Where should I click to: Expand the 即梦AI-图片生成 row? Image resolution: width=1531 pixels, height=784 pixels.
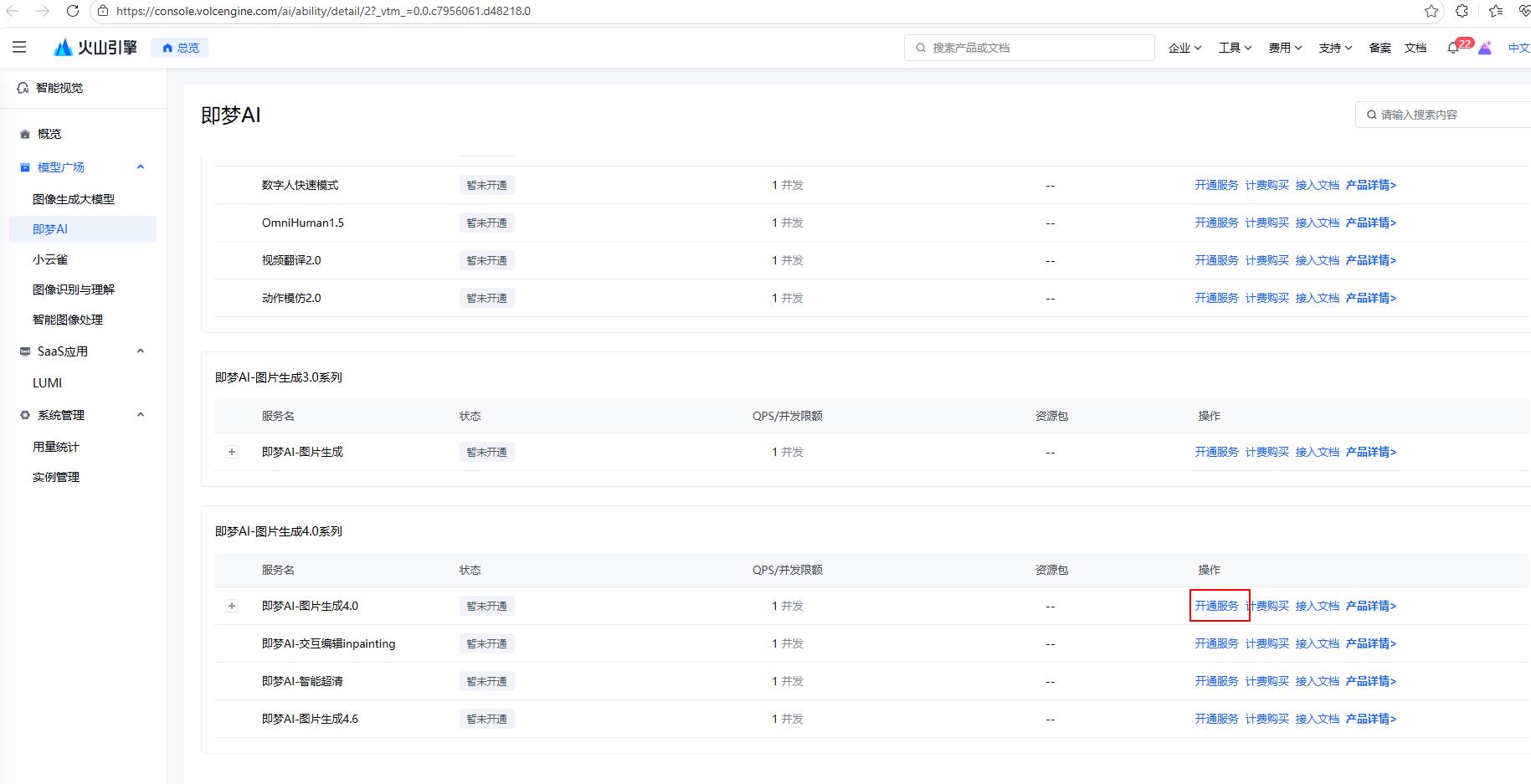coord(232,452)
